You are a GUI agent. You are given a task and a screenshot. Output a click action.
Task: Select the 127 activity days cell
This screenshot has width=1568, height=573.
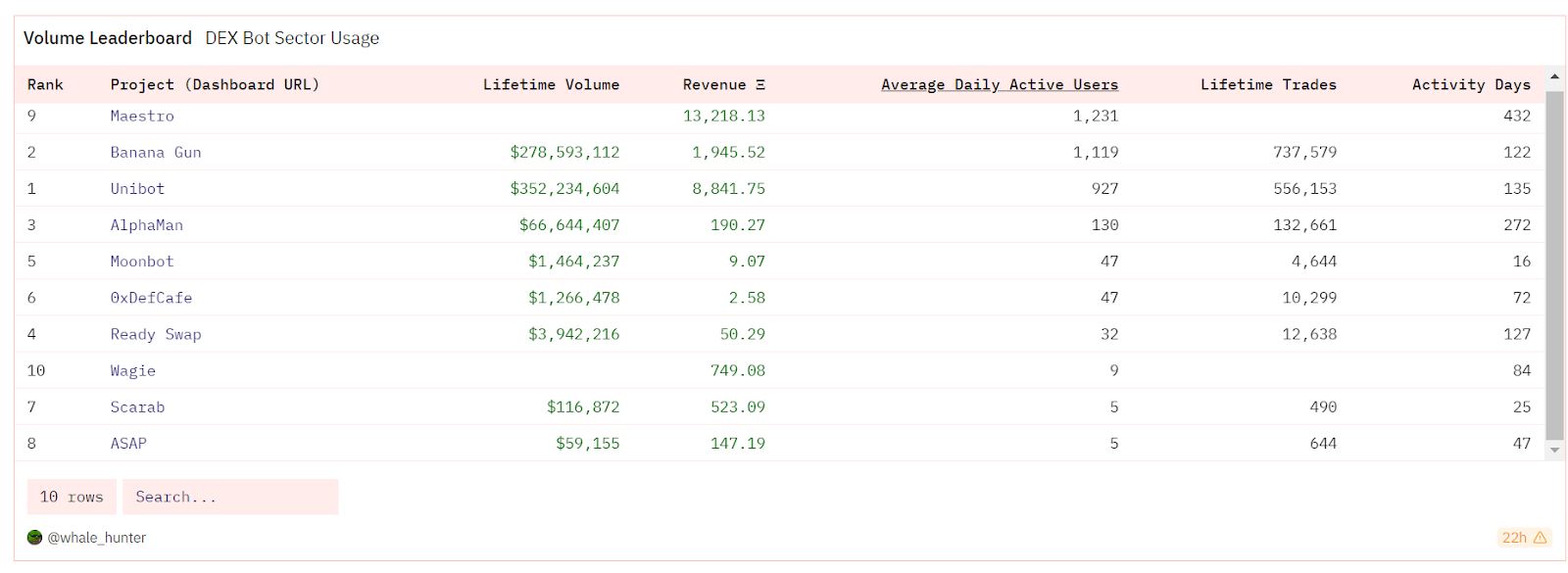pyautogui.click(x=1517, y=334)
